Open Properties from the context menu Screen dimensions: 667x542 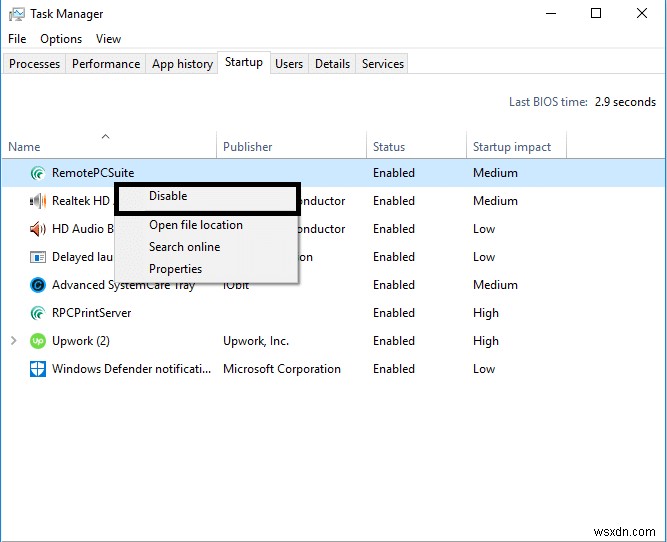176,269
